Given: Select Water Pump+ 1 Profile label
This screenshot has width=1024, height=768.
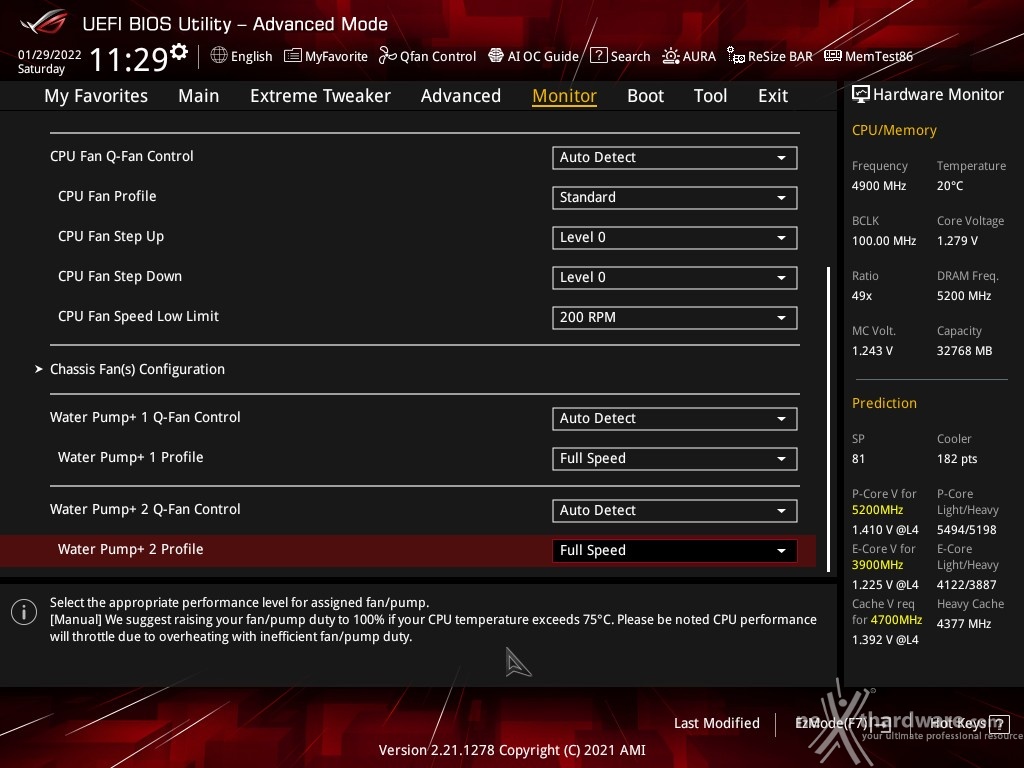Looking at the screenshot, I should [x=131, y=457].
